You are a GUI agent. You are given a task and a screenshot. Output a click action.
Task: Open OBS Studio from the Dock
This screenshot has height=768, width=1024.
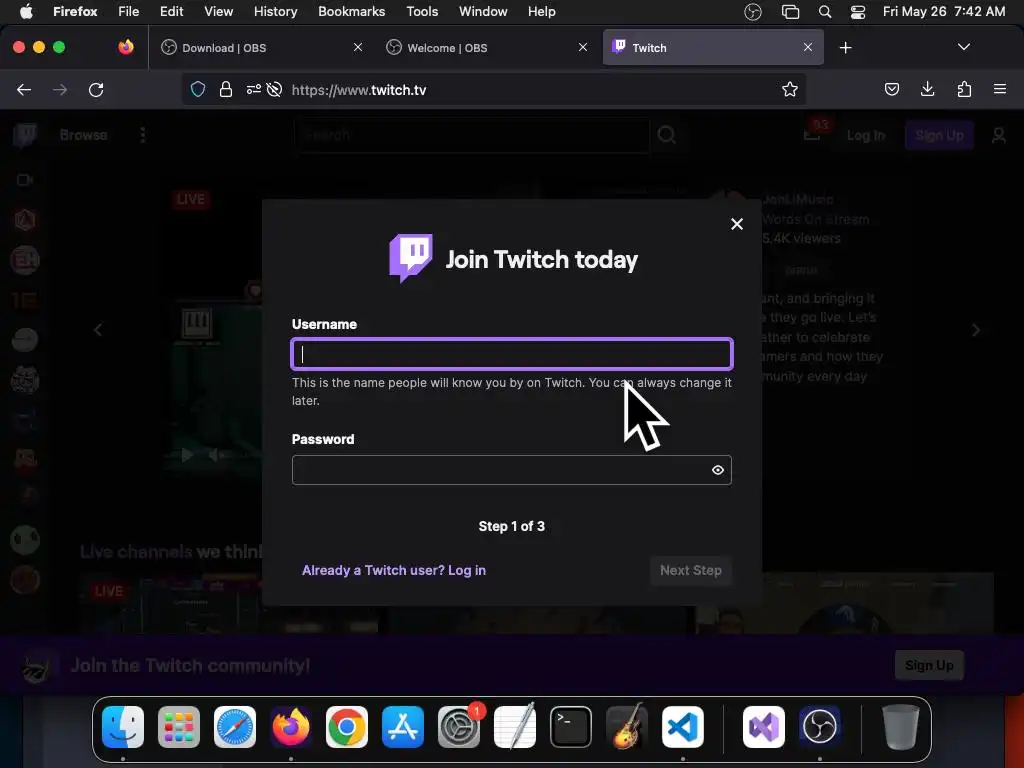tap(820, 727)
